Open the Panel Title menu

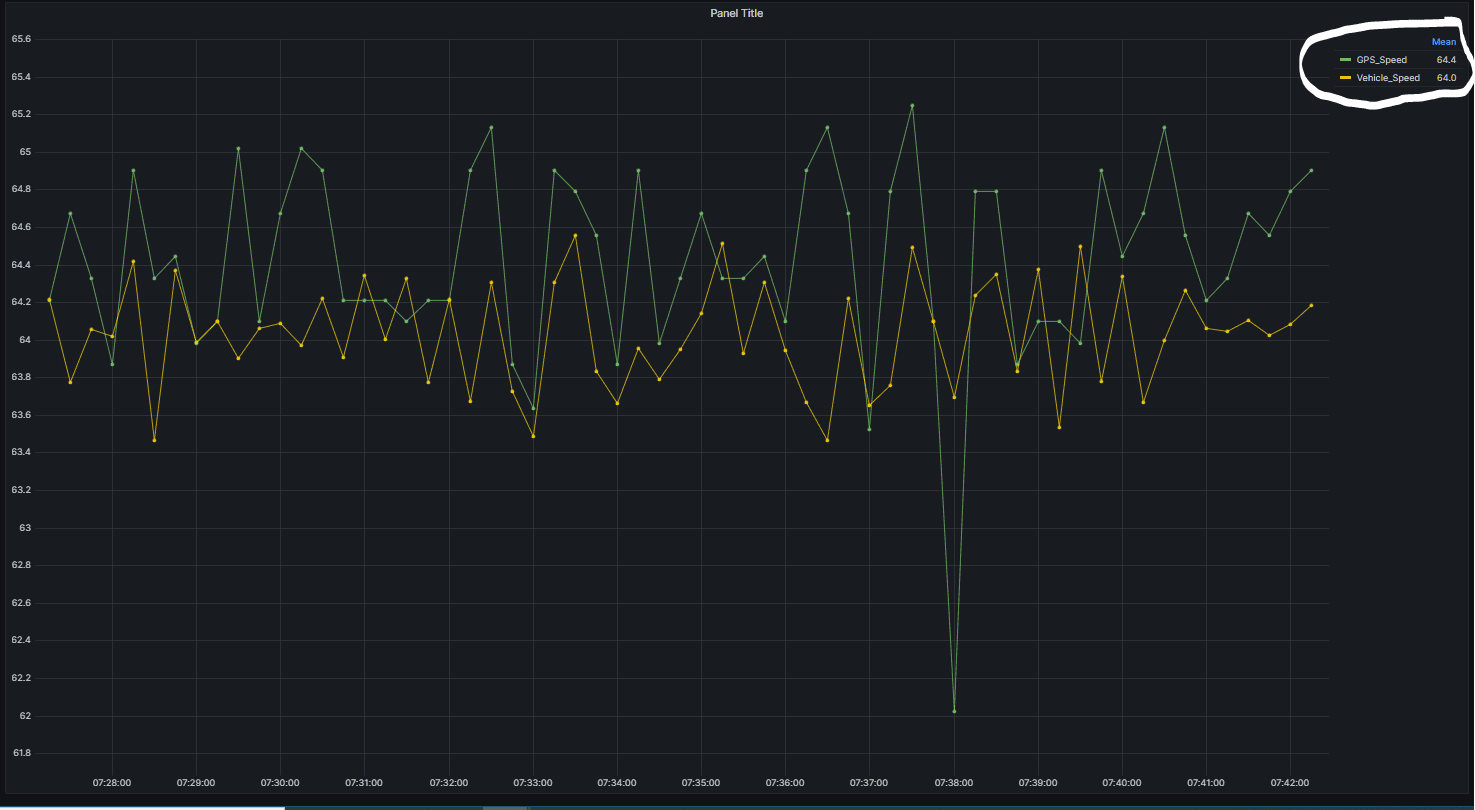[x=736, y=13]
